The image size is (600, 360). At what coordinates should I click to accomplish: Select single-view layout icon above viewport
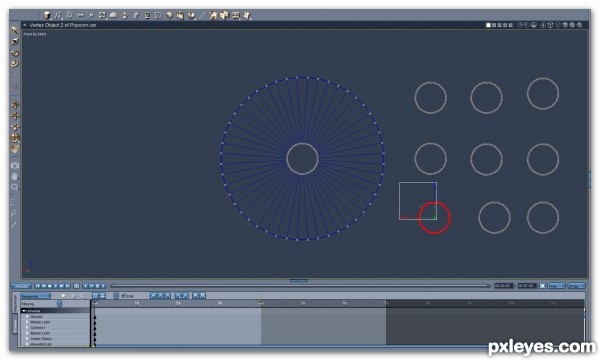488,25
